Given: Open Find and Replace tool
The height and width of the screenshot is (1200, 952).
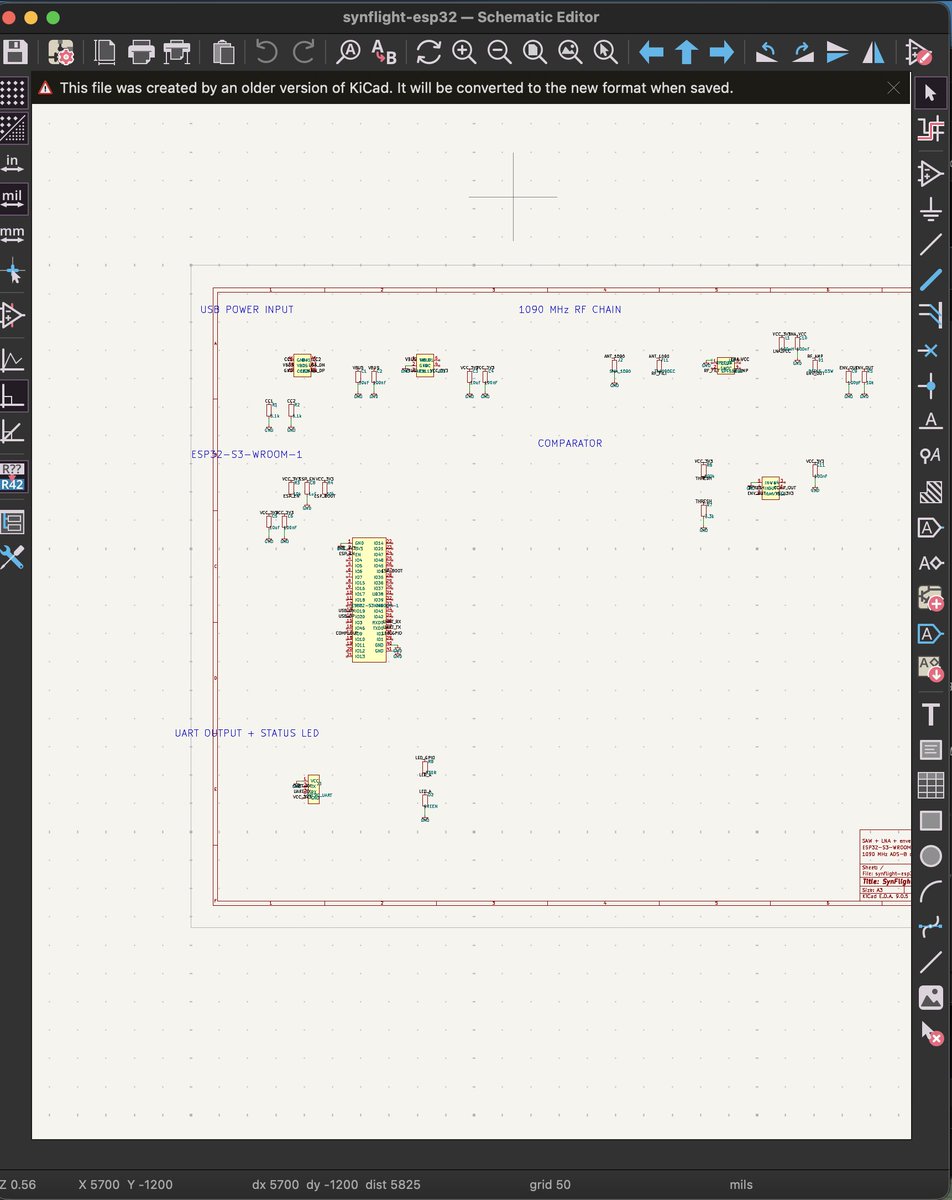Looking at the screenshot, I should [x=384, y=52].
